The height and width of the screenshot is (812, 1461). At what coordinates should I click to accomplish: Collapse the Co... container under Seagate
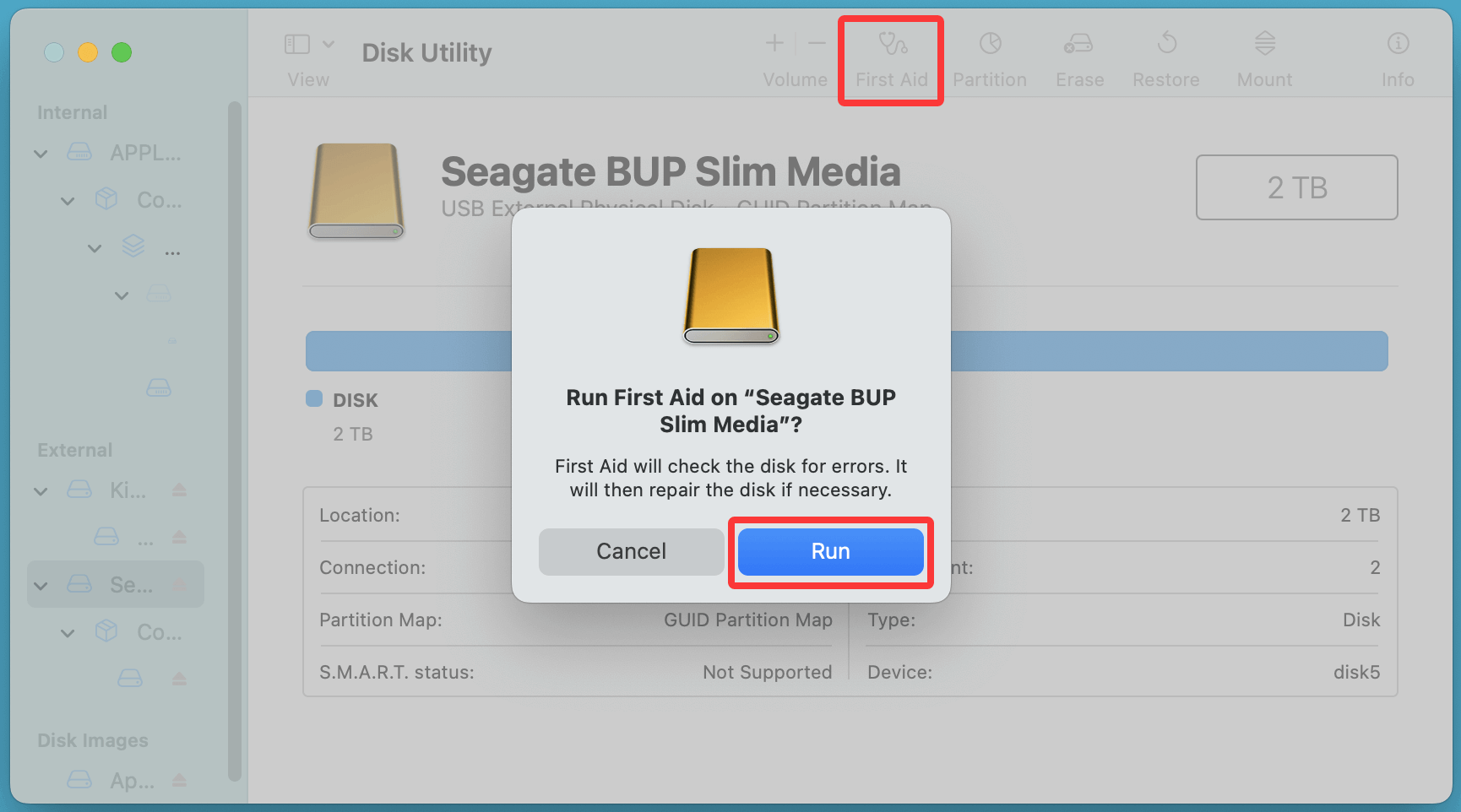click(x=68, y=632)
